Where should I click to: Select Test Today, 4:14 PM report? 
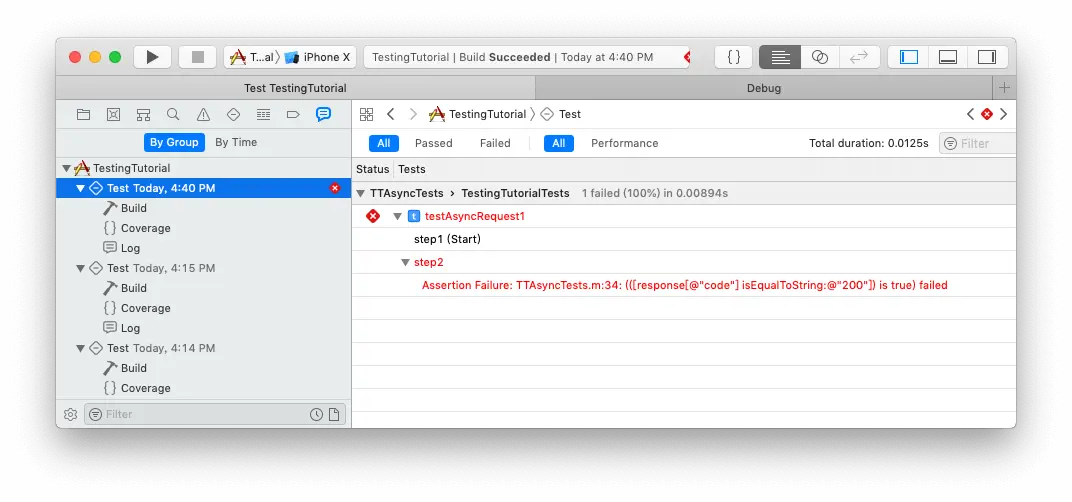click(204, 348)
